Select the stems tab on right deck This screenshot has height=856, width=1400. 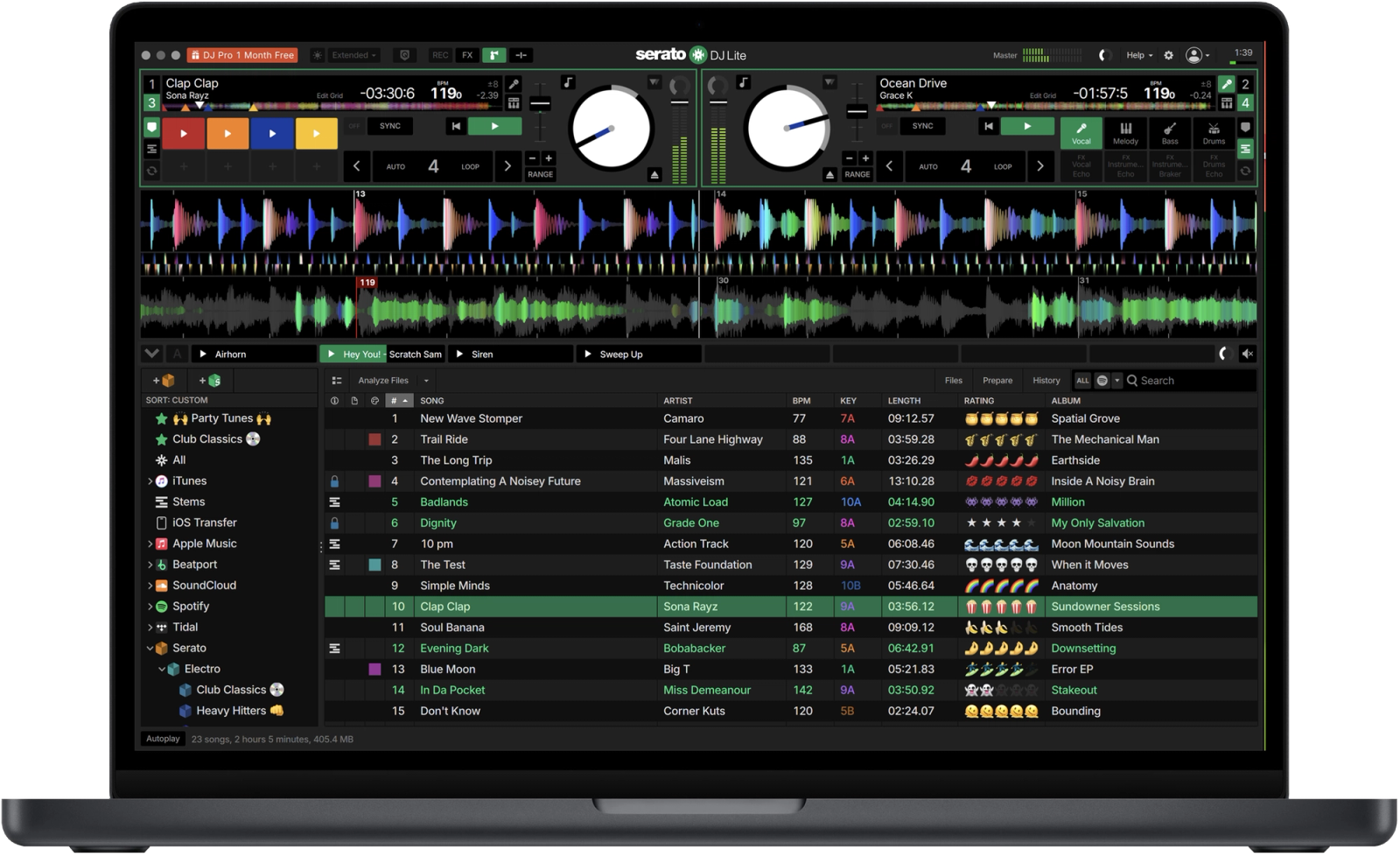(1245, 150)
